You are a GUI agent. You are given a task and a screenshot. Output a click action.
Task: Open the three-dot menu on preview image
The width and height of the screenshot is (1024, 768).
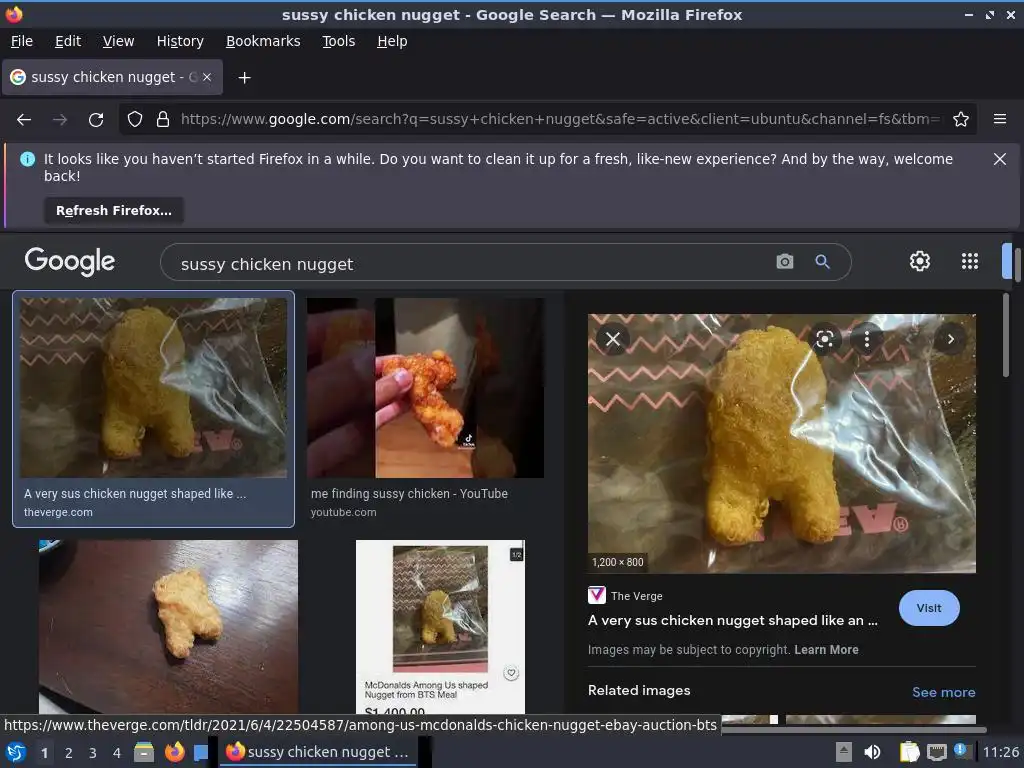coord(867,339)
